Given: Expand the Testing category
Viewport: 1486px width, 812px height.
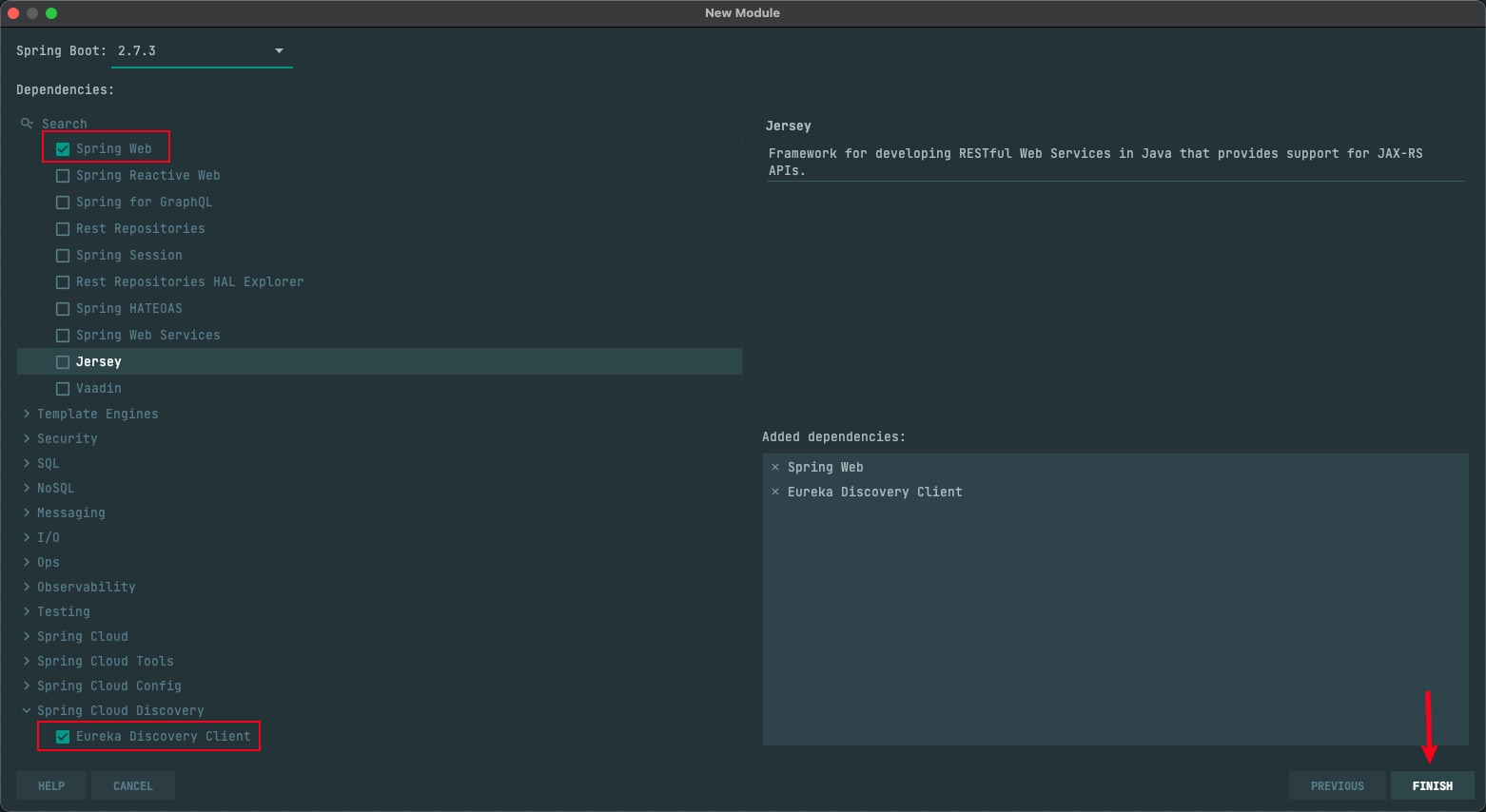Looking at the screenshot, I should tap(27, 611).
